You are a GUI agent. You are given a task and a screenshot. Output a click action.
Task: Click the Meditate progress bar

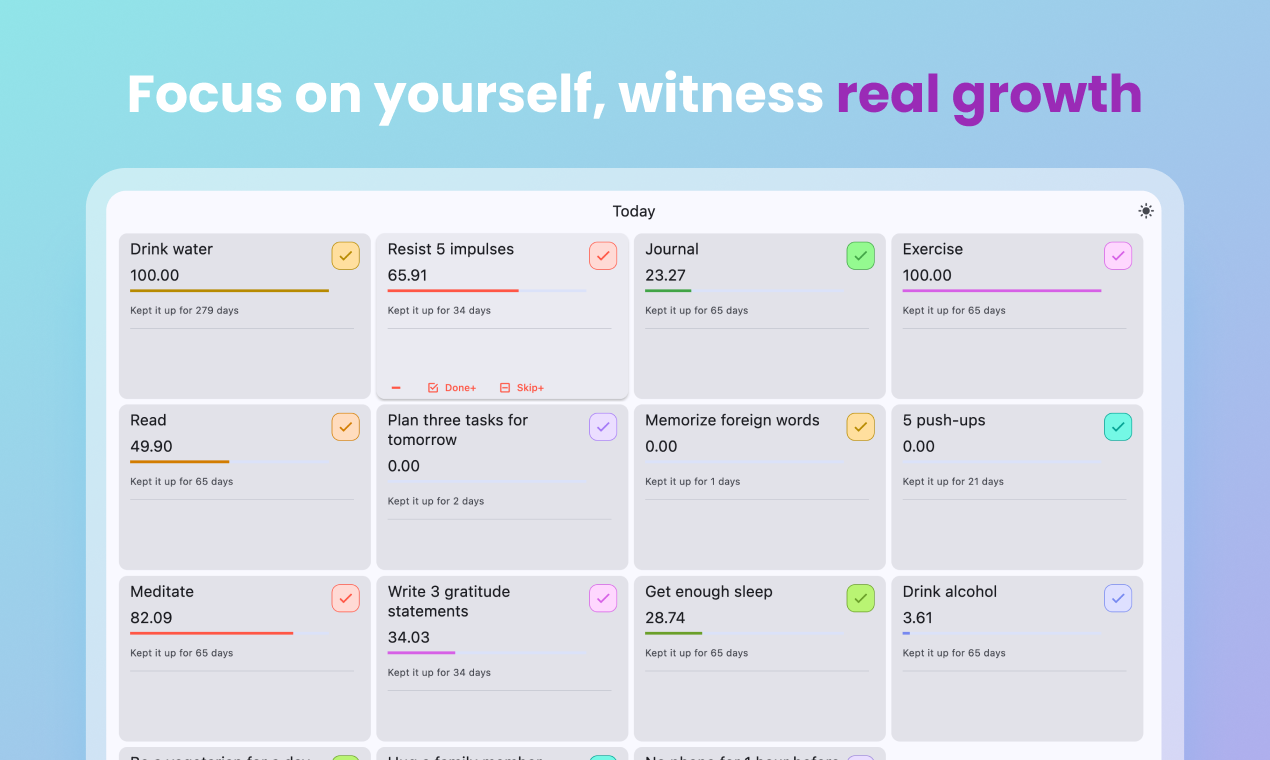229,633
